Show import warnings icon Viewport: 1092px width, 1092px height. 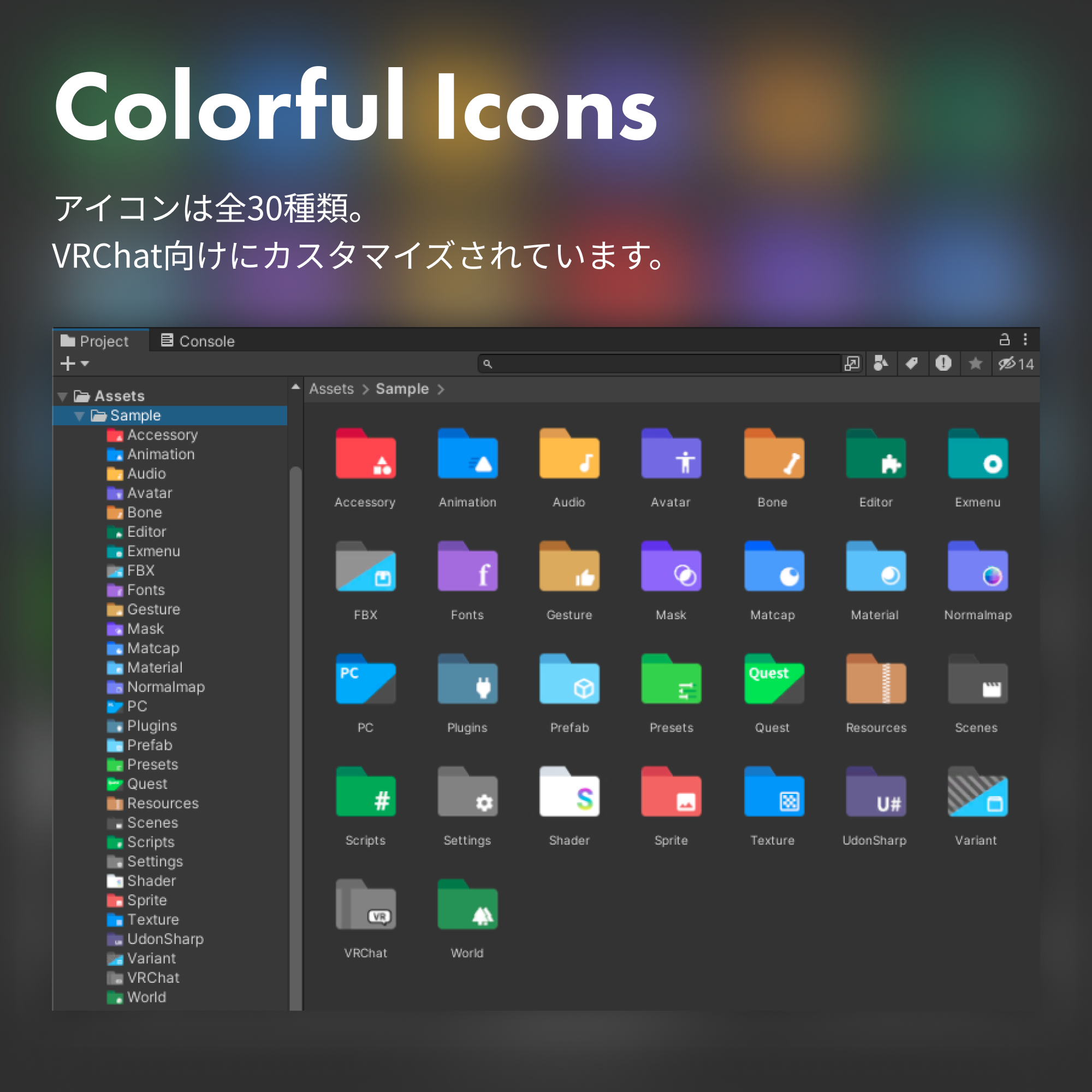click(x=945, y=364)
